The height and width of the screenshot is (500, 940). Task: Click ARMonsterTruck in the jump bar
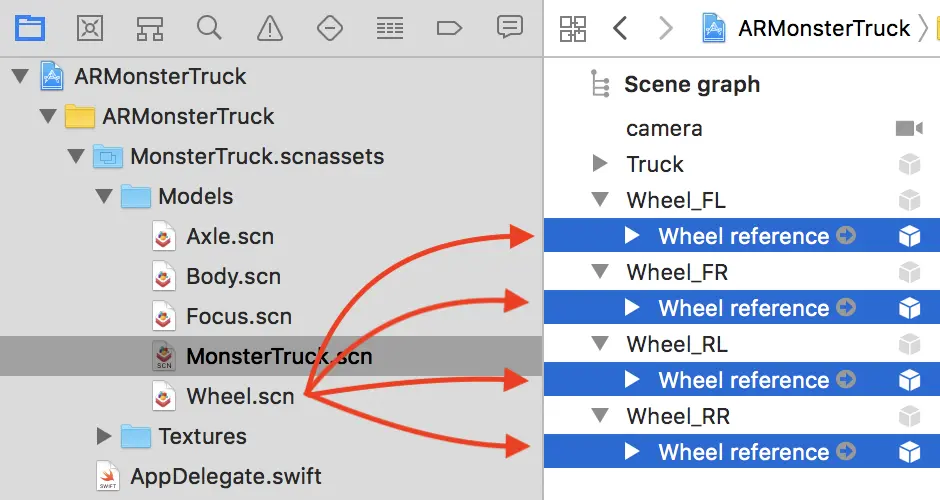823,28
